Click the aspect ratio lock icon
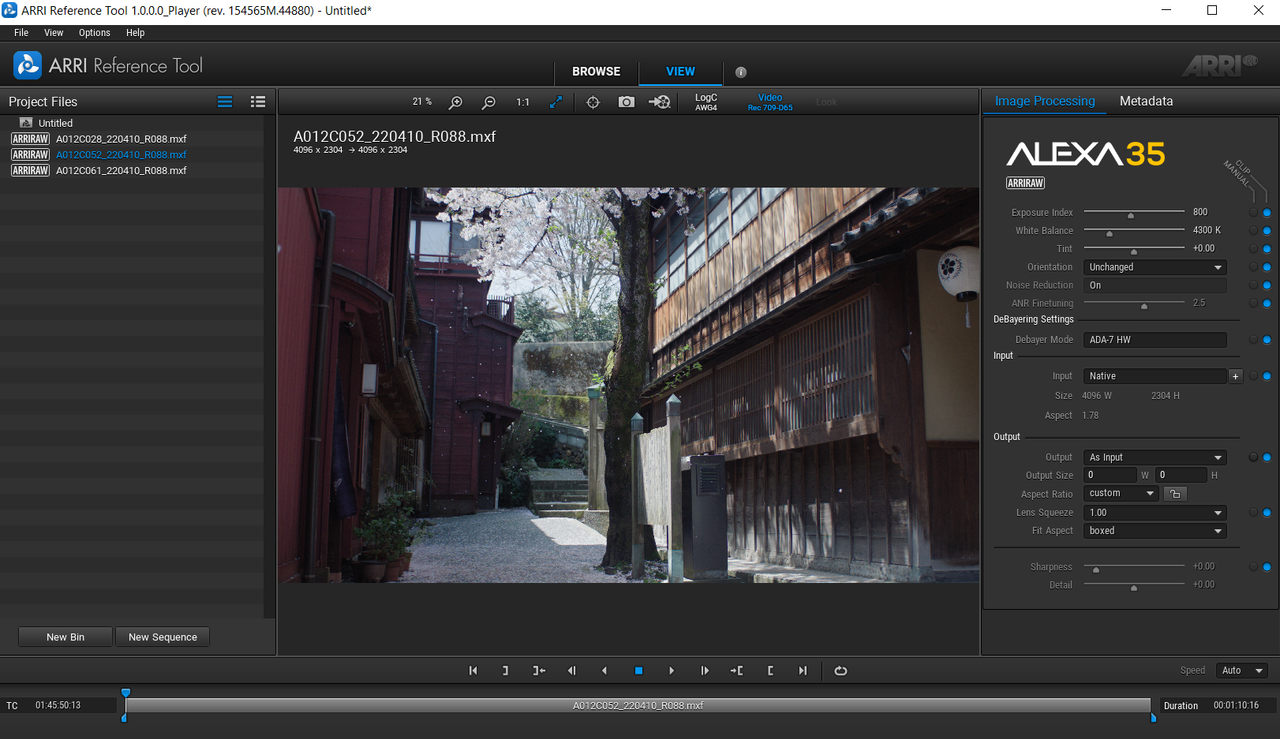This screenshot has width=1280, height=739. click(x=1175, y=494)
